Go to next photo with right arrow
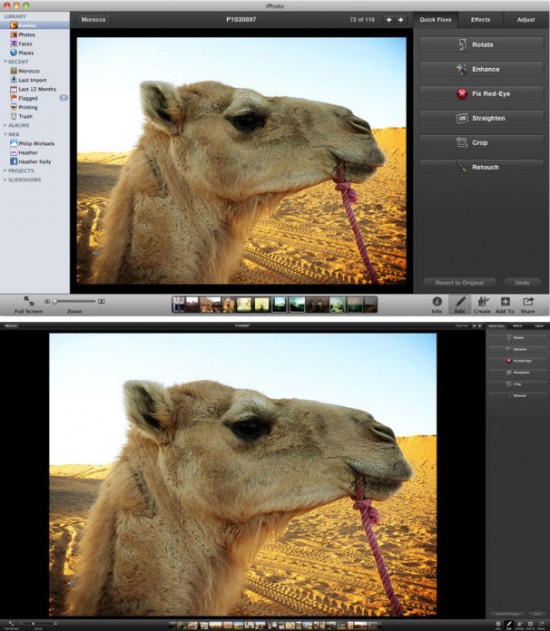This screenshot has width=550, height=631. pyautogui.click(x=400, y=20)
